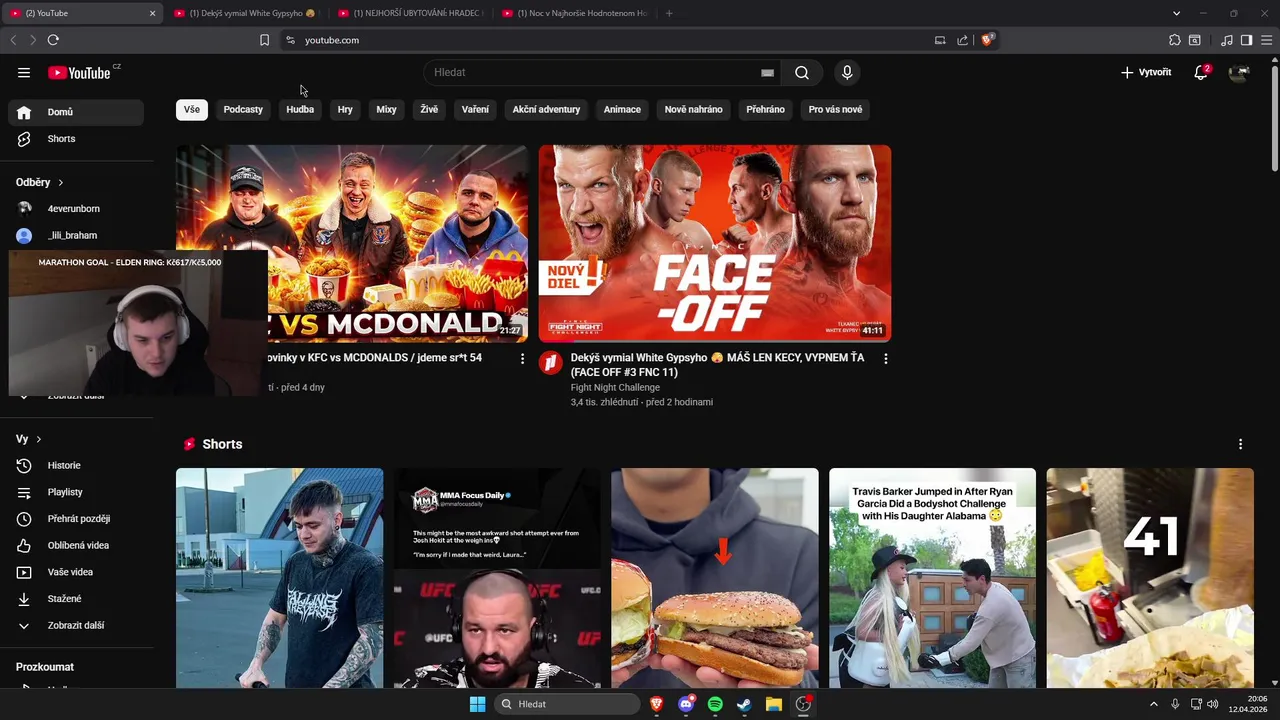Open OBS Studio from the taskbar
This screenshot has width=1280, height=720.
pos(803,704)
